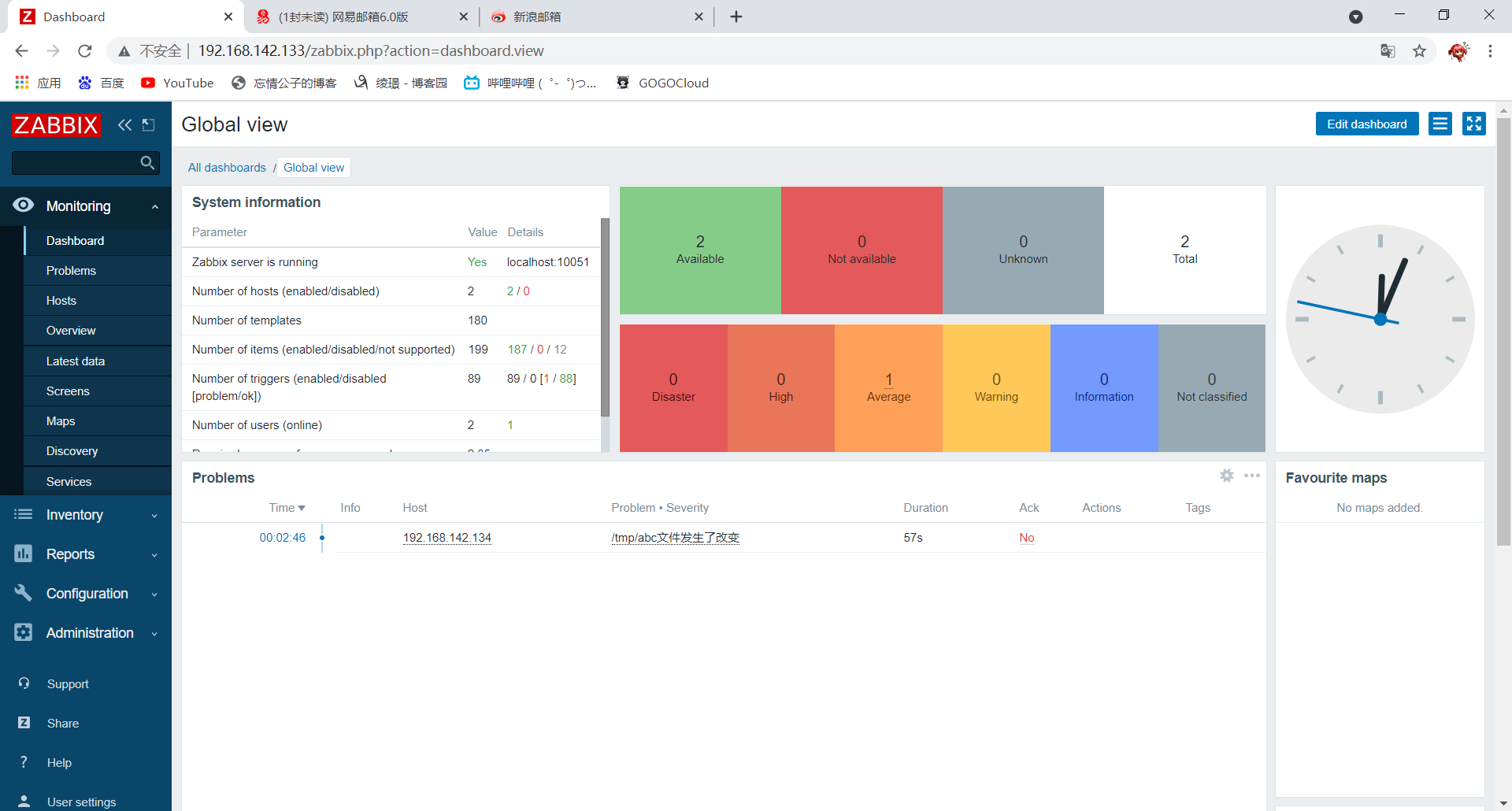Click the Support headset icon
The width and height of the screenshot is (1512, 811).
(x=24, y=683)
